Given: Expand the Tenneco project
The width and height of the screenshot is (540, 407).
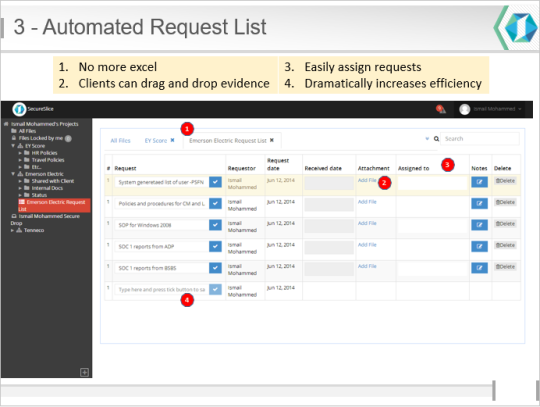Looking at the screenshot, I should 12,230.
